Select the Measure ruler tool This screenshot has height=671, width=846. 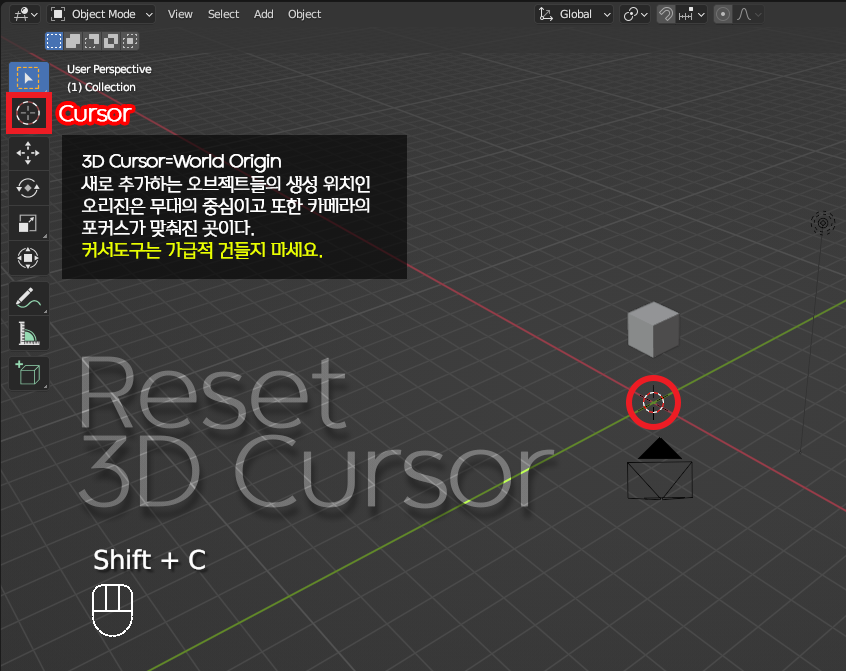pos(29,333)
